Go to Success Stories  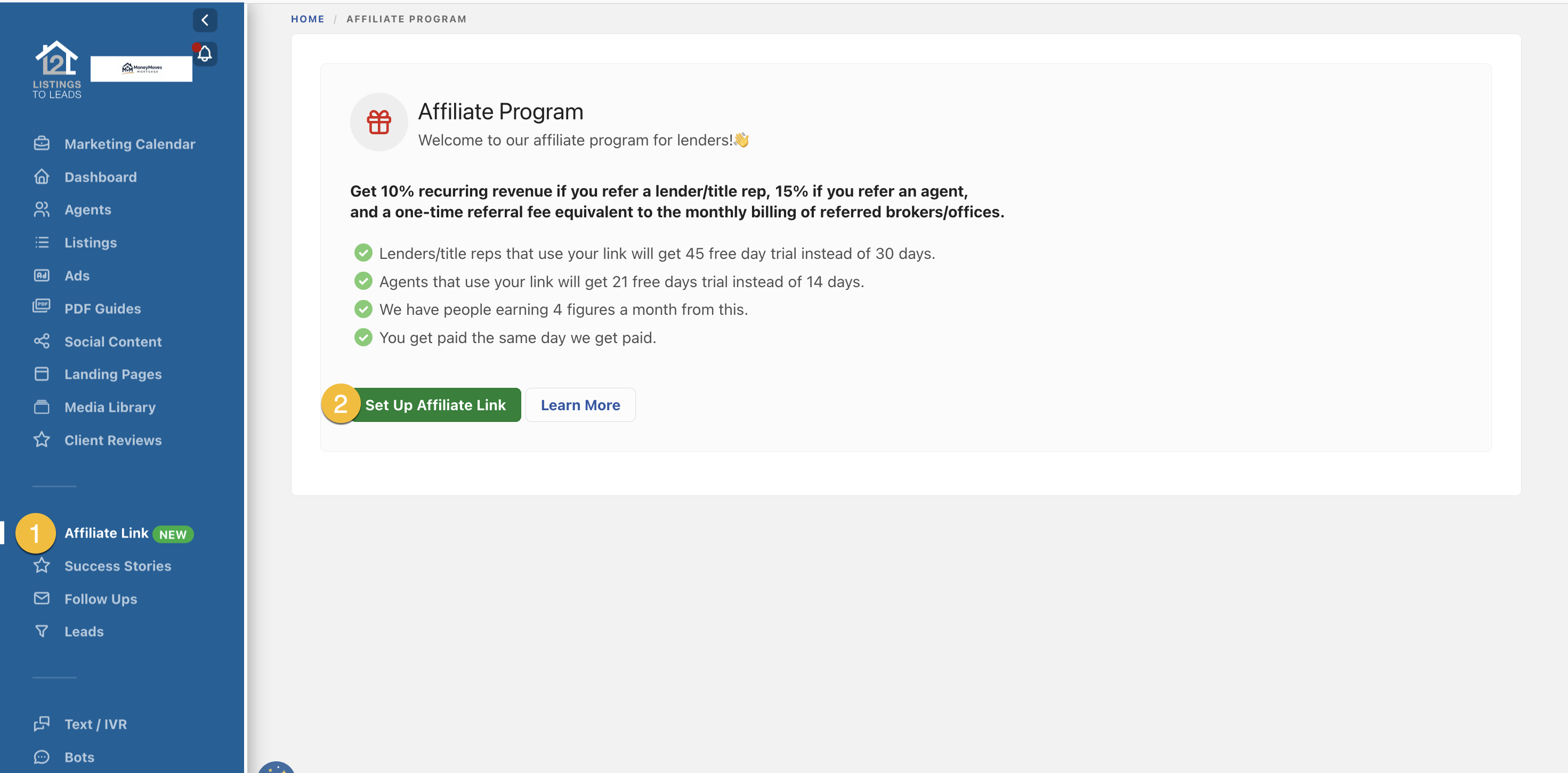pos(117,565)
